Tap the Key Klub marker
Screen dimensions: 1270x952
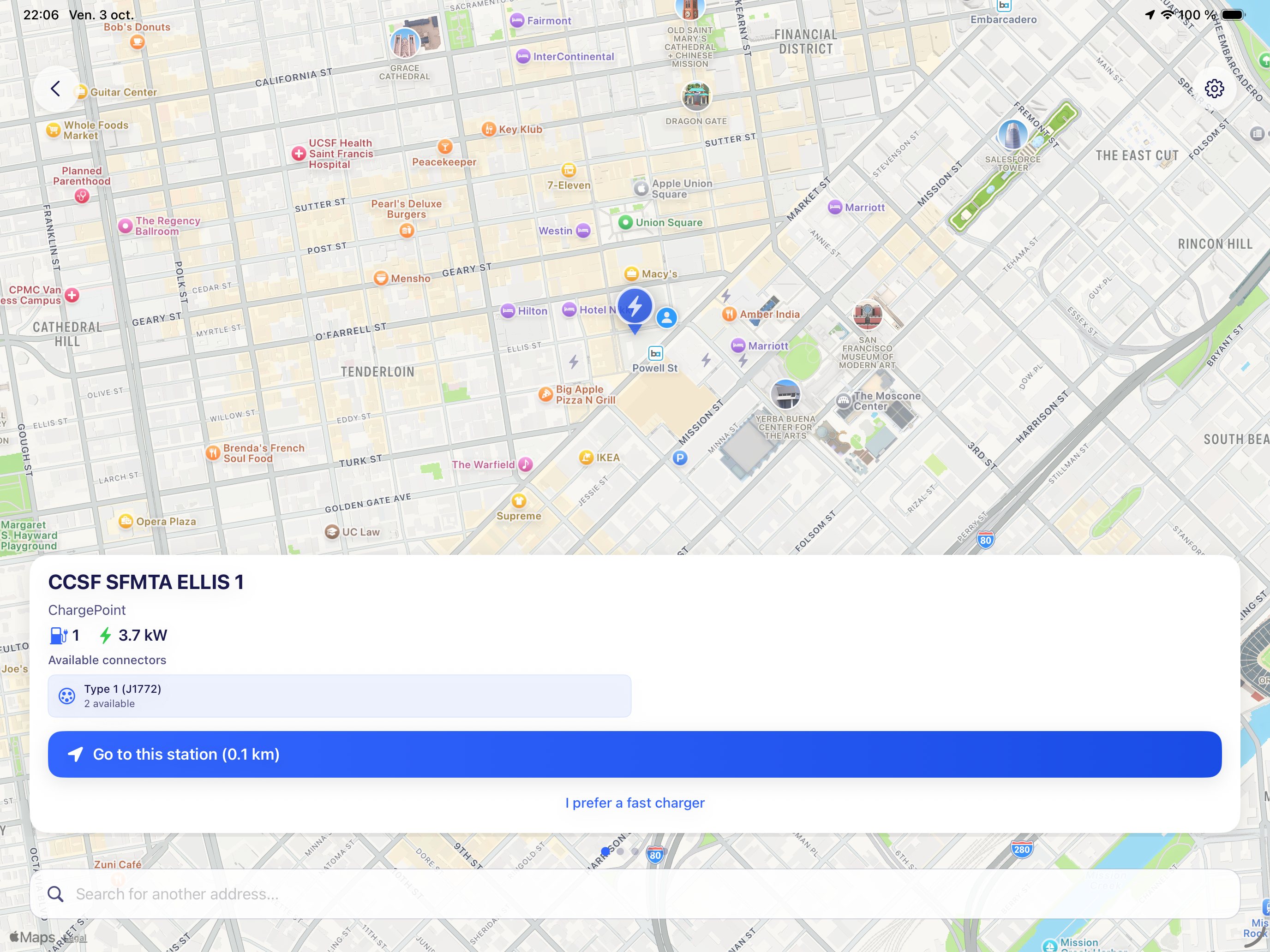(x=489, y=129)
